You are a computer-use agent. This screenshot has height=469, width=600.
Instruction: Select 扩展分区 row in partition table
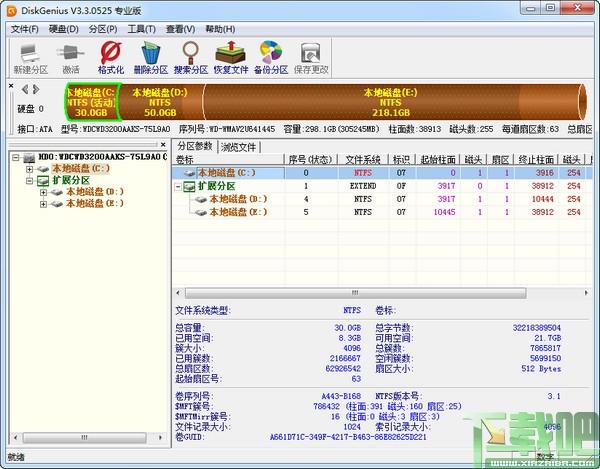click(383, 186)
